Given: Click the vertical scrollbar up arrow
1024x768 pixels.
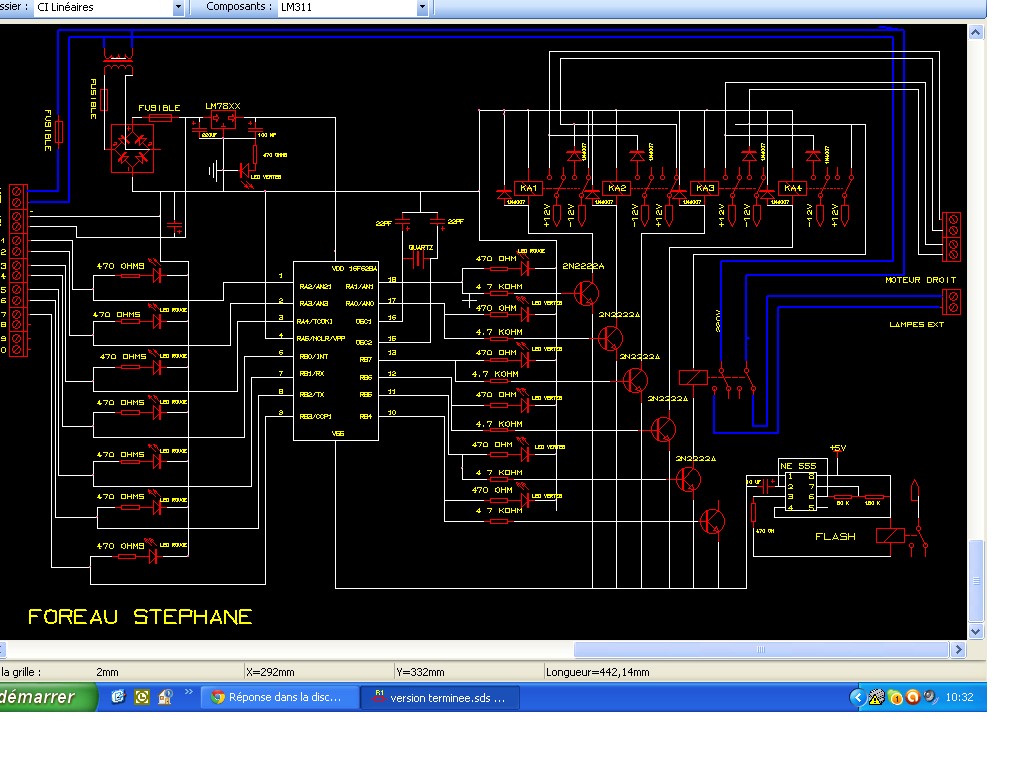Looking at the screenshot, I should point(976,33).
